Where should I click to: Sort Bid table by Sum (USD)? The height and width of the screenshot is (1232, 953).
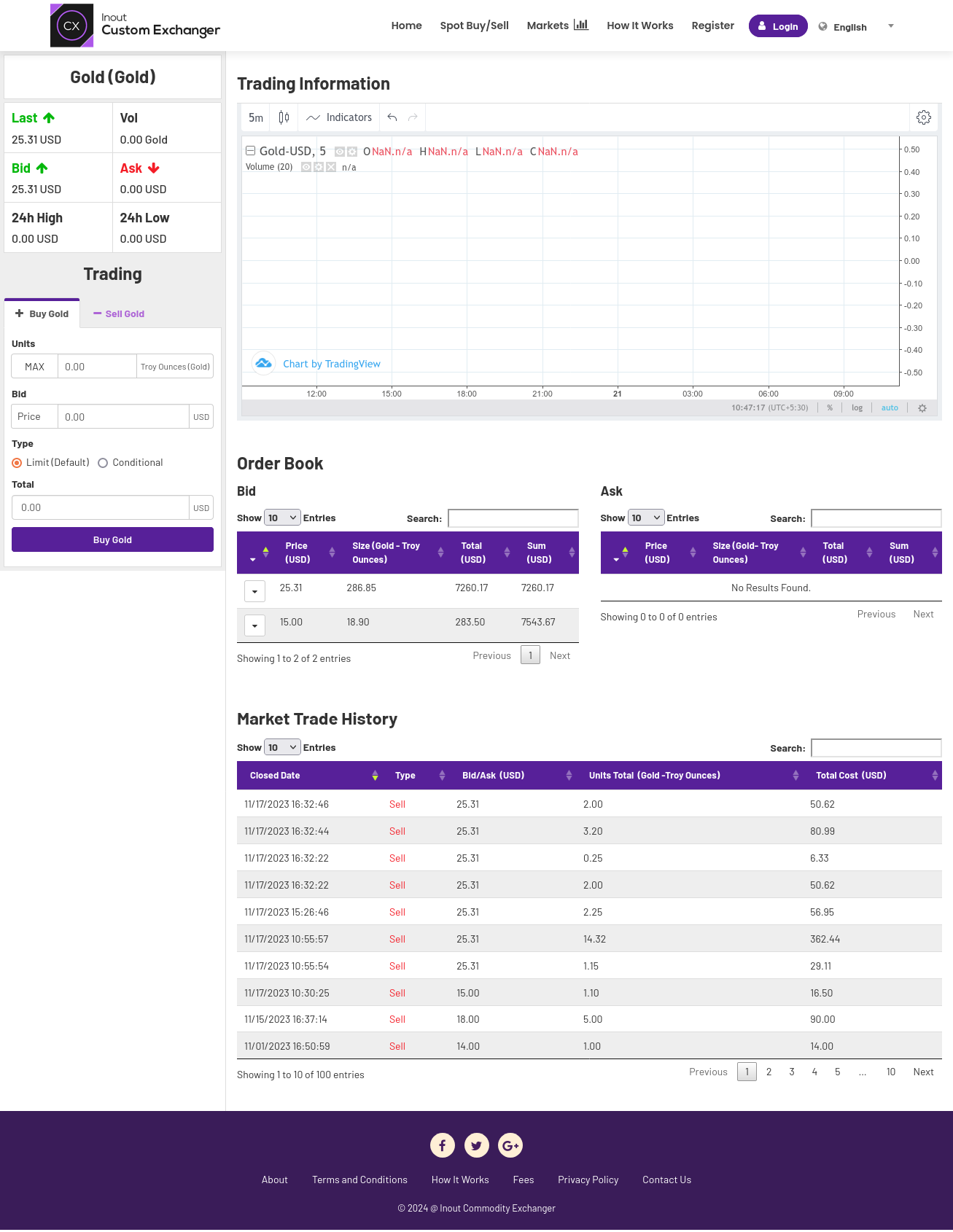[547, 553]
